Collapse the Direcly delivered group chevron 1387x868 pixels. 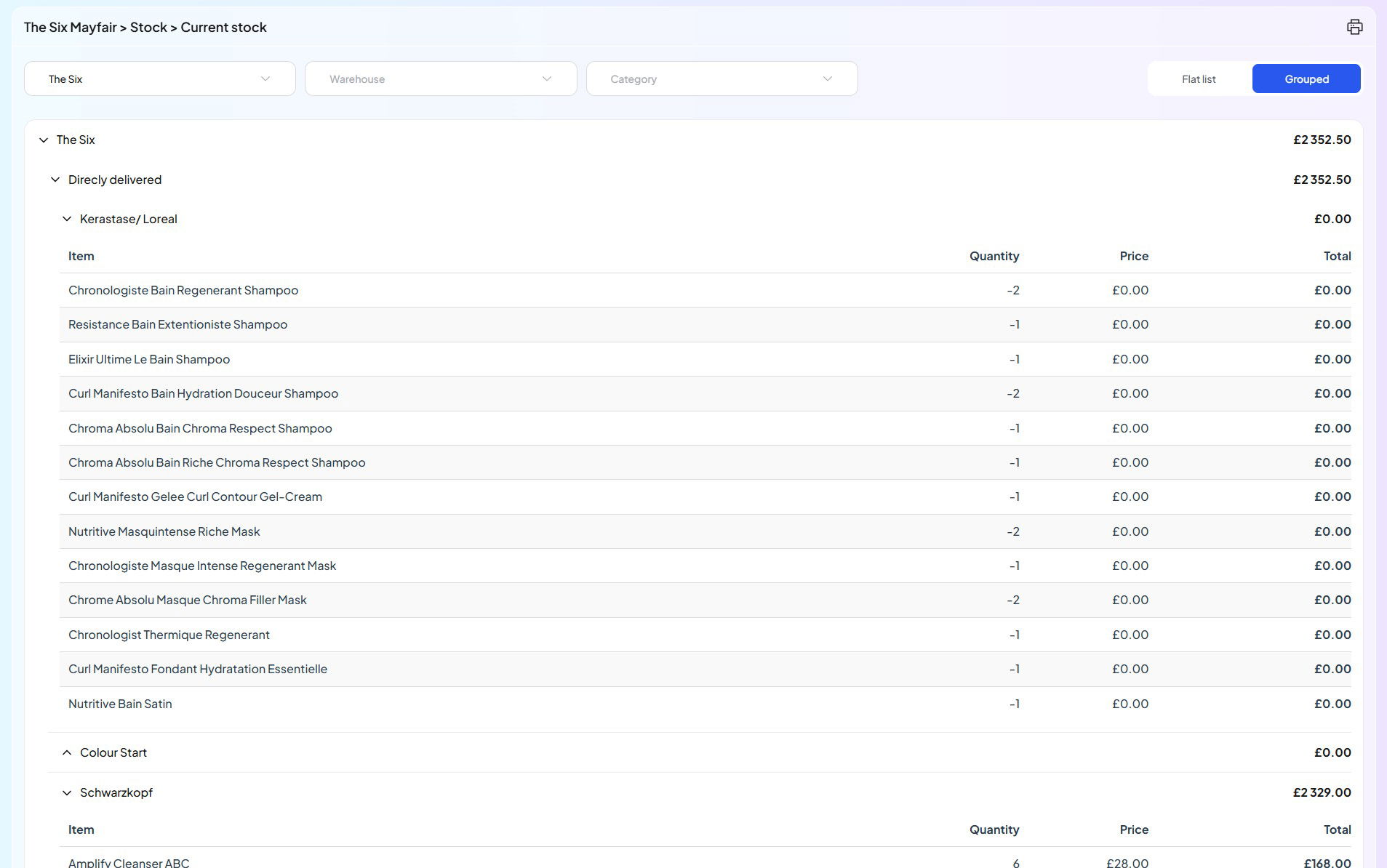click(x=55, y=180)
